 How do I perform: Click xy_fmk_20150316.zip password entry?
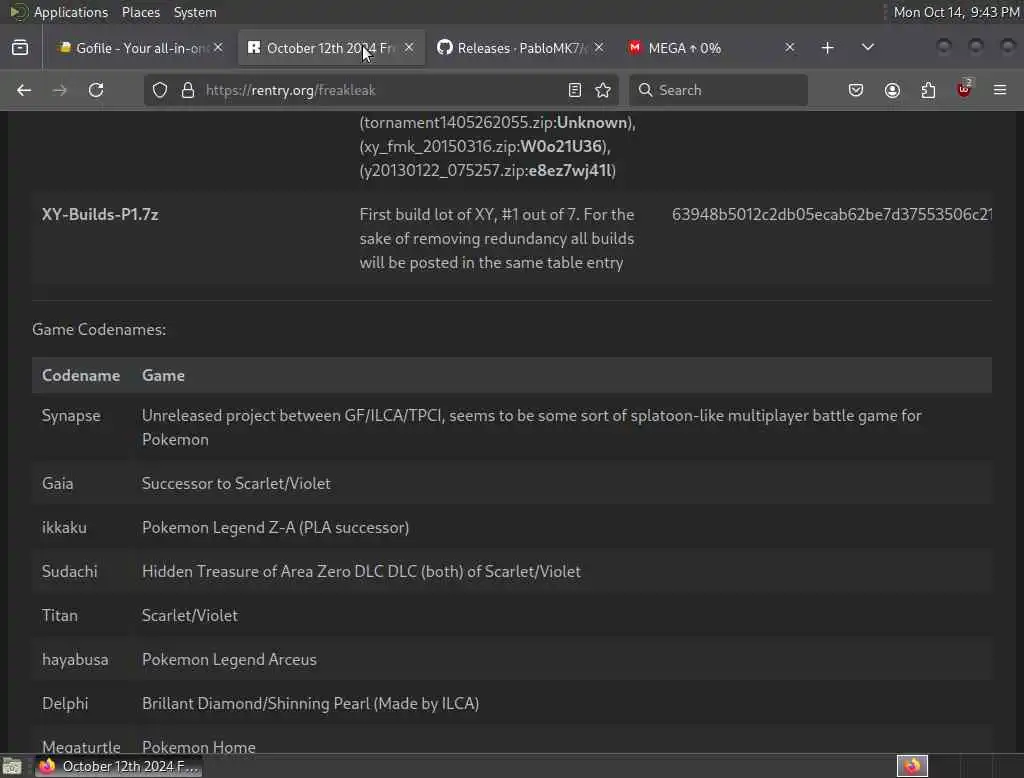tap(485, 146)
